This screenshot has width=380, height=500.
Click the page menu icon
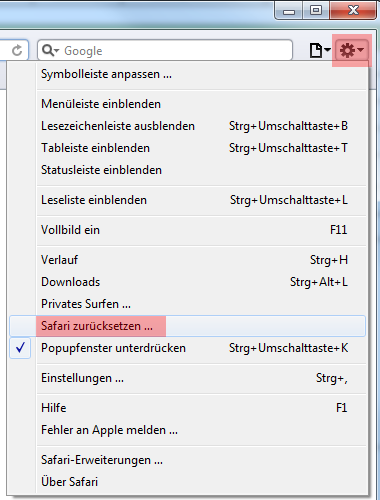[x=320, y=50]
